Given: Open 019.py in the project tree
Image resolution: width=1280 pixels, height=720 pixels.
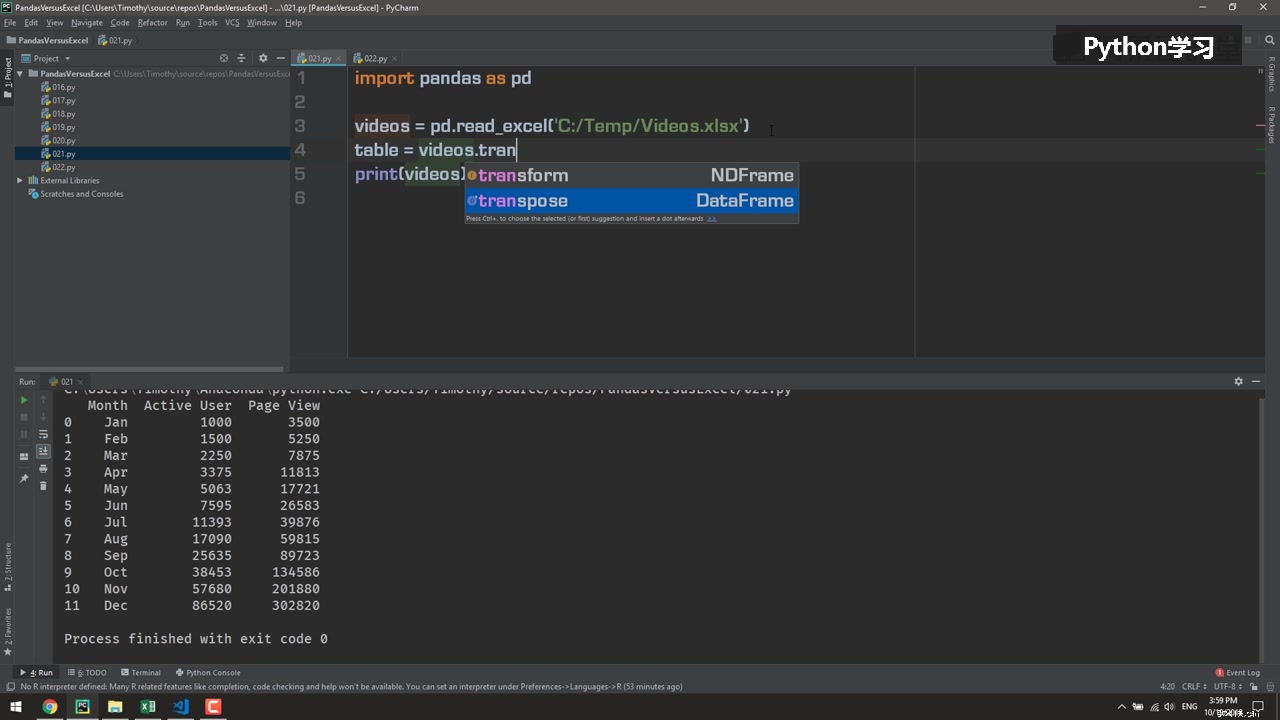Looking at the screenshot, I should coord(63,127).
